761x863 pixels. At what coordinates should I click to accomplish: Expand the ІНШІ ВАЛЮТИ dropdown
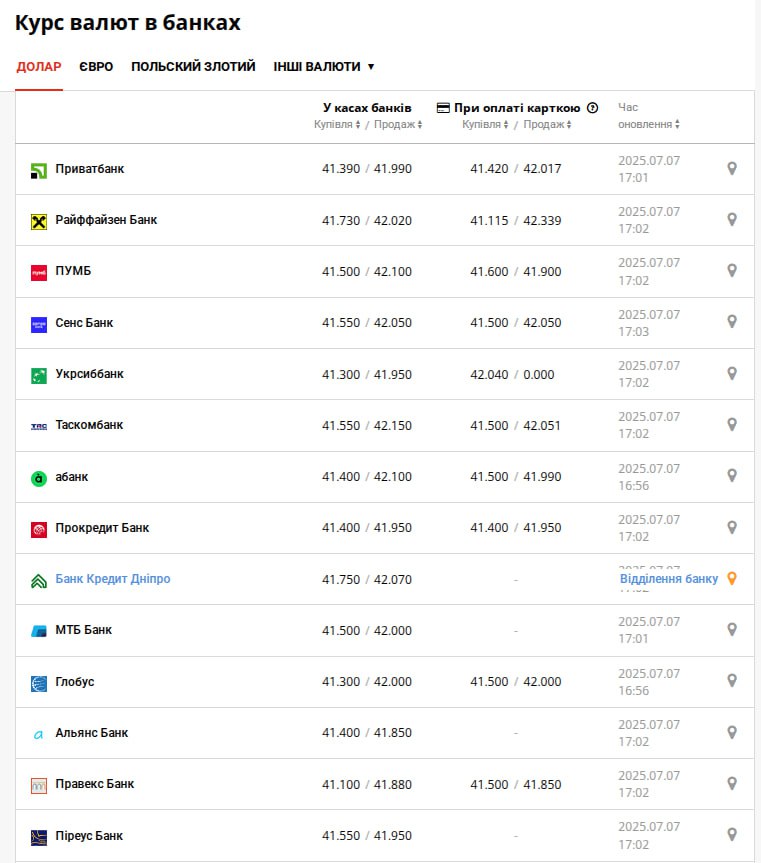click(x=324, y=67)
